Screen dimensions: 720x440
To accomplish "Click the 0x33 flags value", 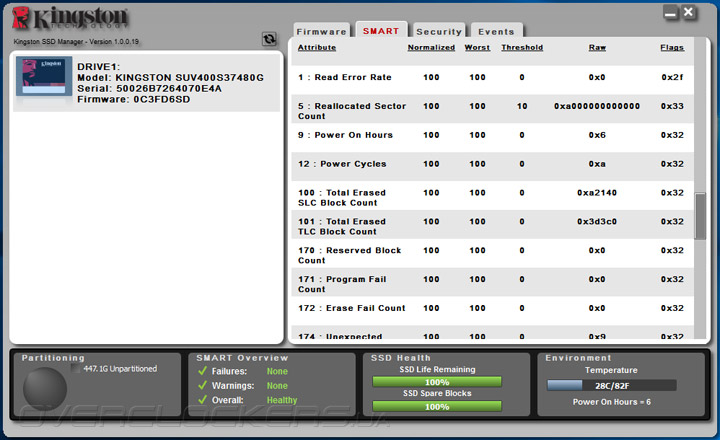I will [672, 106].
